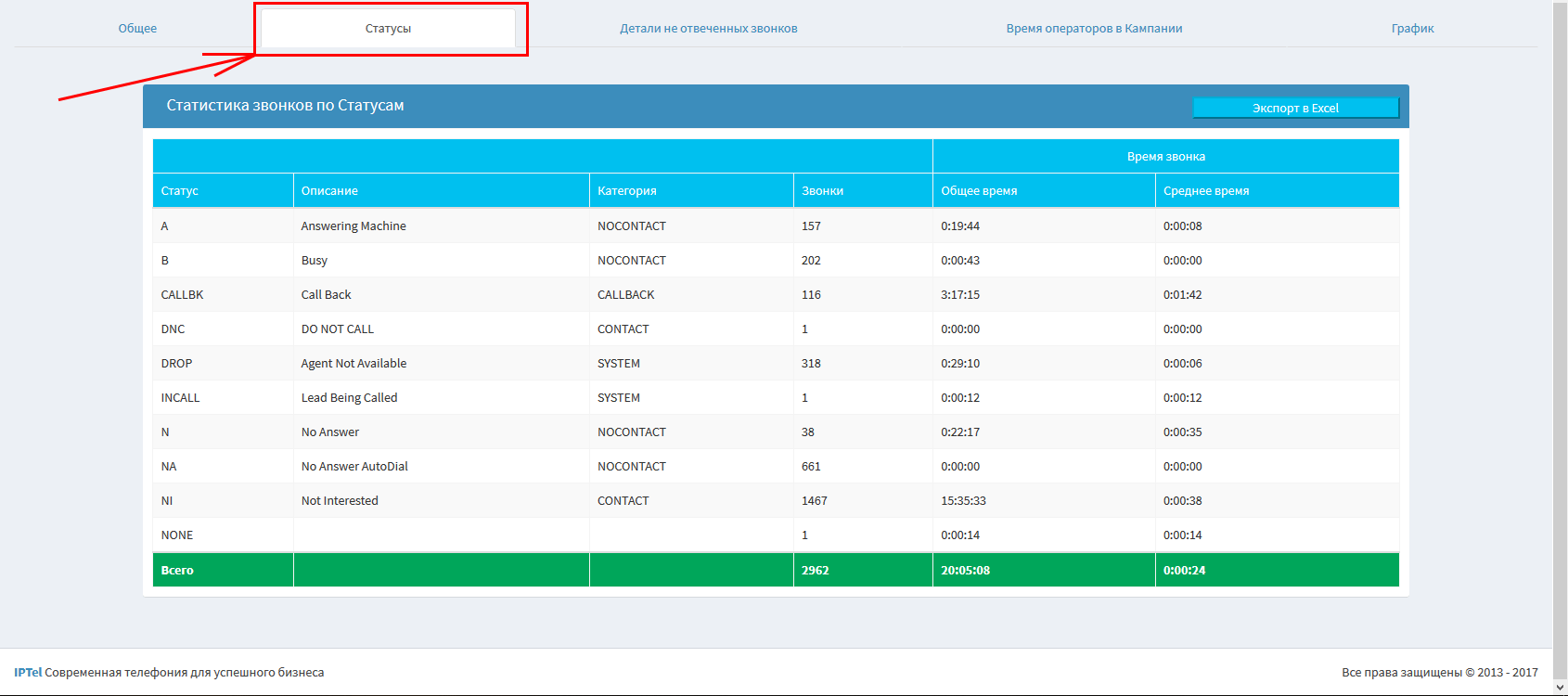Switch to the График tab

pyautogui.click(x=1412, y=28)
